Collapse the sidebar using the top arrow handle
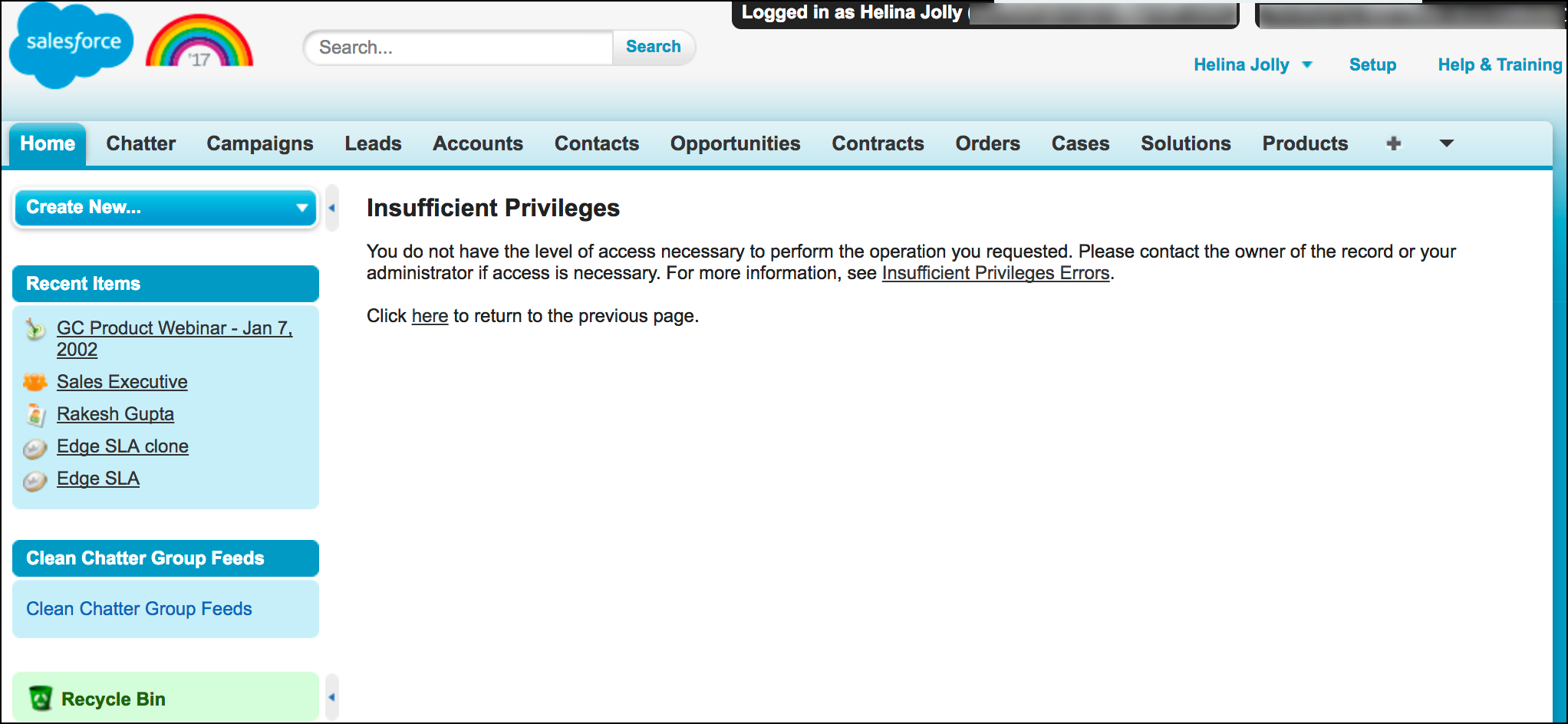 [x=331, y=208]
